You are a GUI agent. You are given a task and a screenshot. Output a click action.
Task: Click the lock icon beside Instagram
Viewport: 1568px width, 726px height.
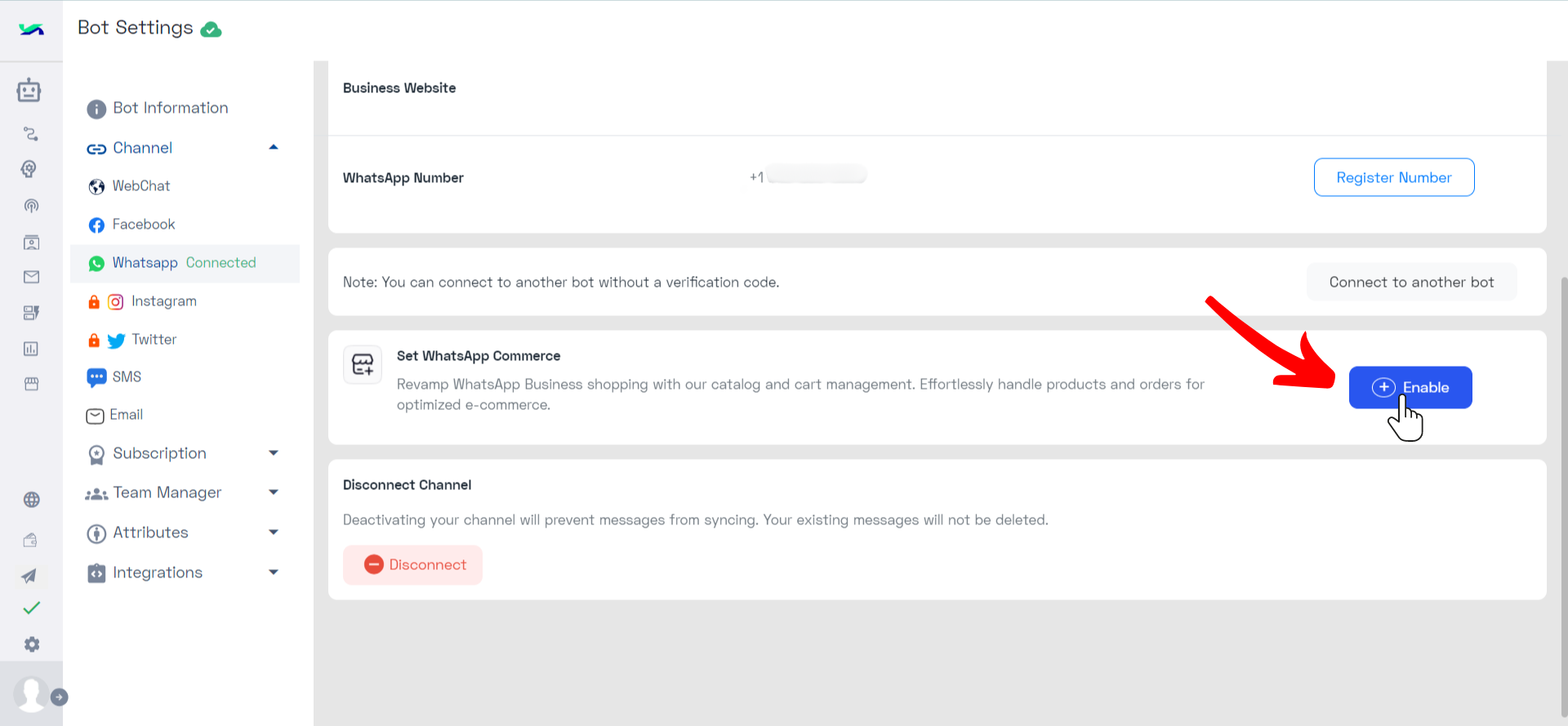coord(94,301)
